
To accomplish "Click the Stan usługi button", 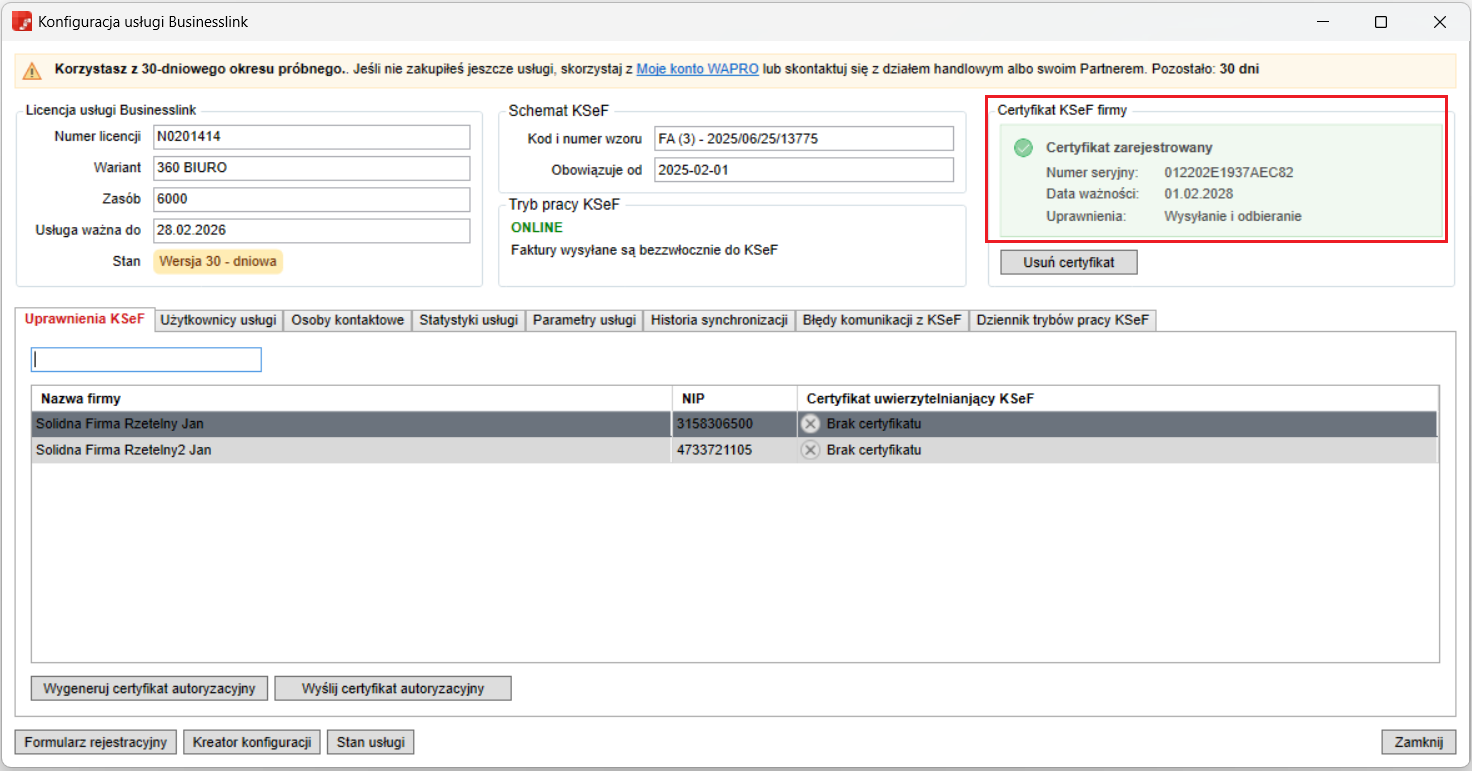I will point(370,742).
